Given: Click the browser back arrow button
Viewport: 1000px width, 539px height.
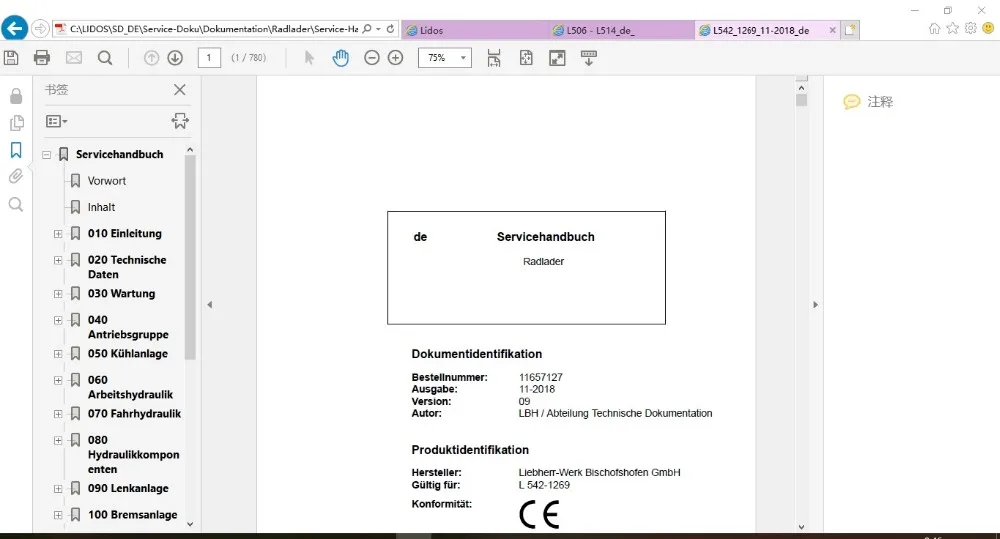Looking at the screenshot, I should pyautogui.click(x=14, y=29).
